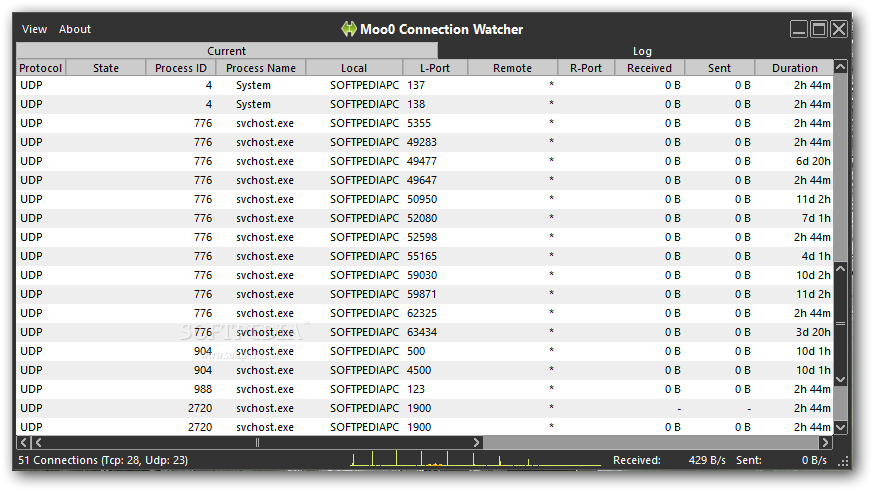The image size is (873, 491).
Task: Click the resize grip in the bottom-right corner
Action: pos(843,461)
